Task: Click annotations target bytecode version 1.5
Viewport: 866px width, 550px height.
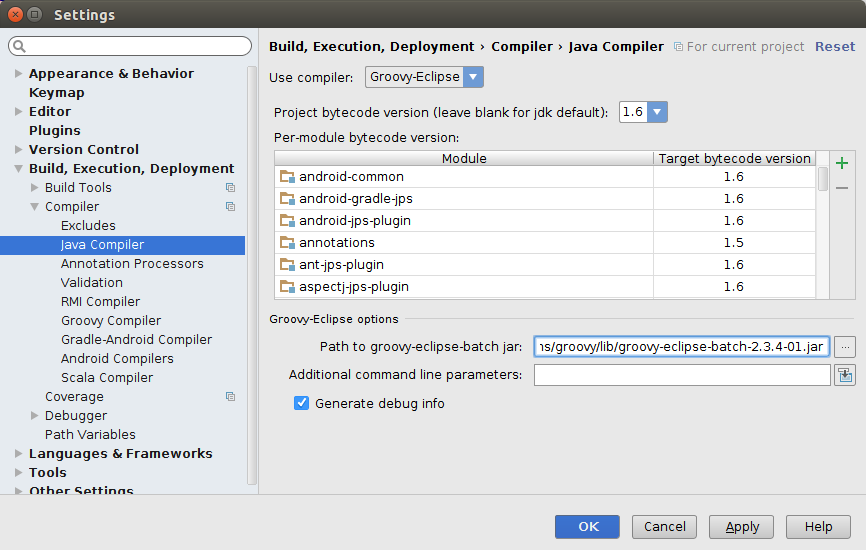Action: click(x=734, y=243)
